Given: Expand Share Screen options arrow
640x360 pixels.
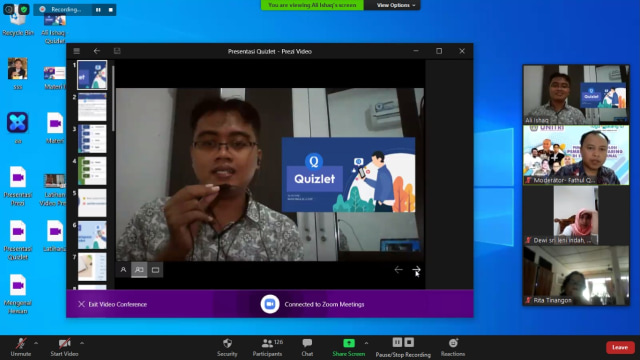Looking at the screenshot, I should 367,343.
